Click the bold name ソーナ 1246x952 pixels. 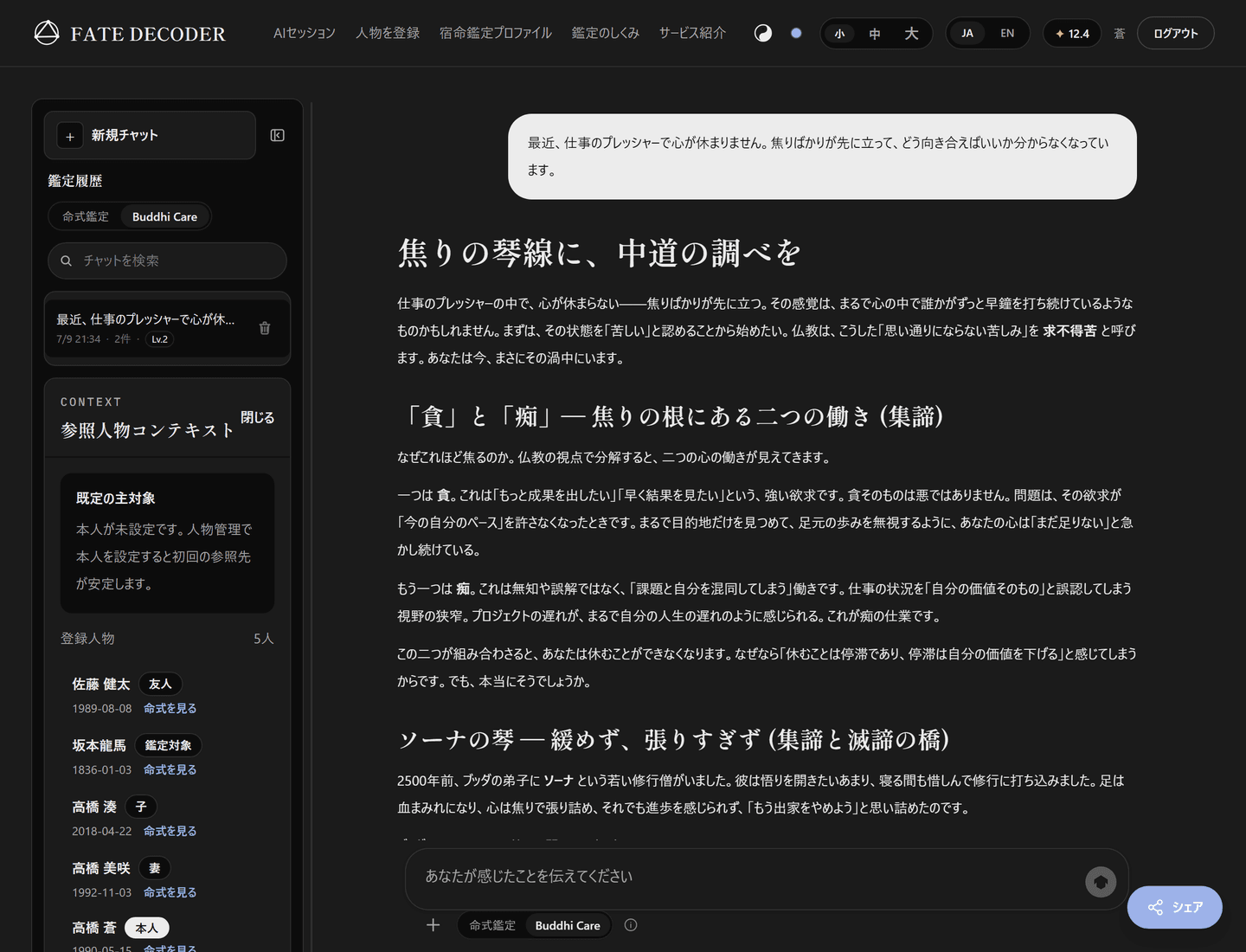(x=558, y=781)
